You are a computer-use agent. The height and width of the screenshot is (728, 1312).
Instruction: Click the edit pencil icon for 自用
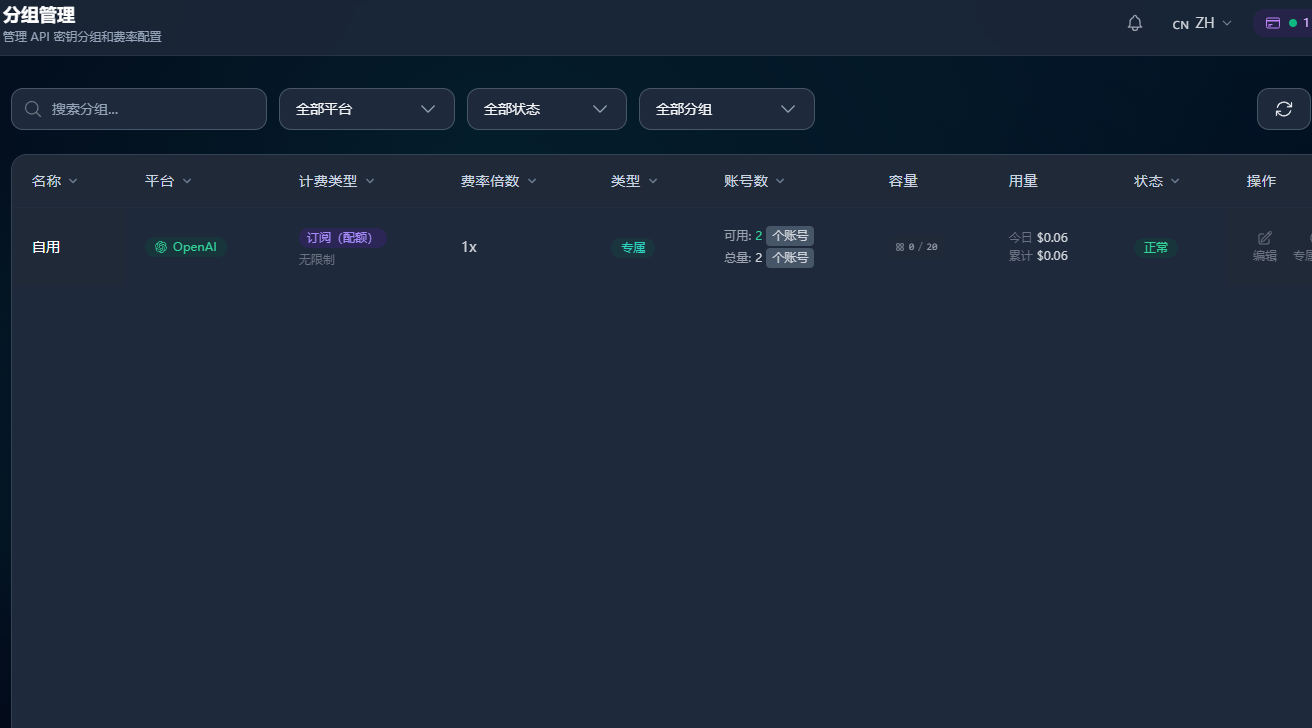1265,238
